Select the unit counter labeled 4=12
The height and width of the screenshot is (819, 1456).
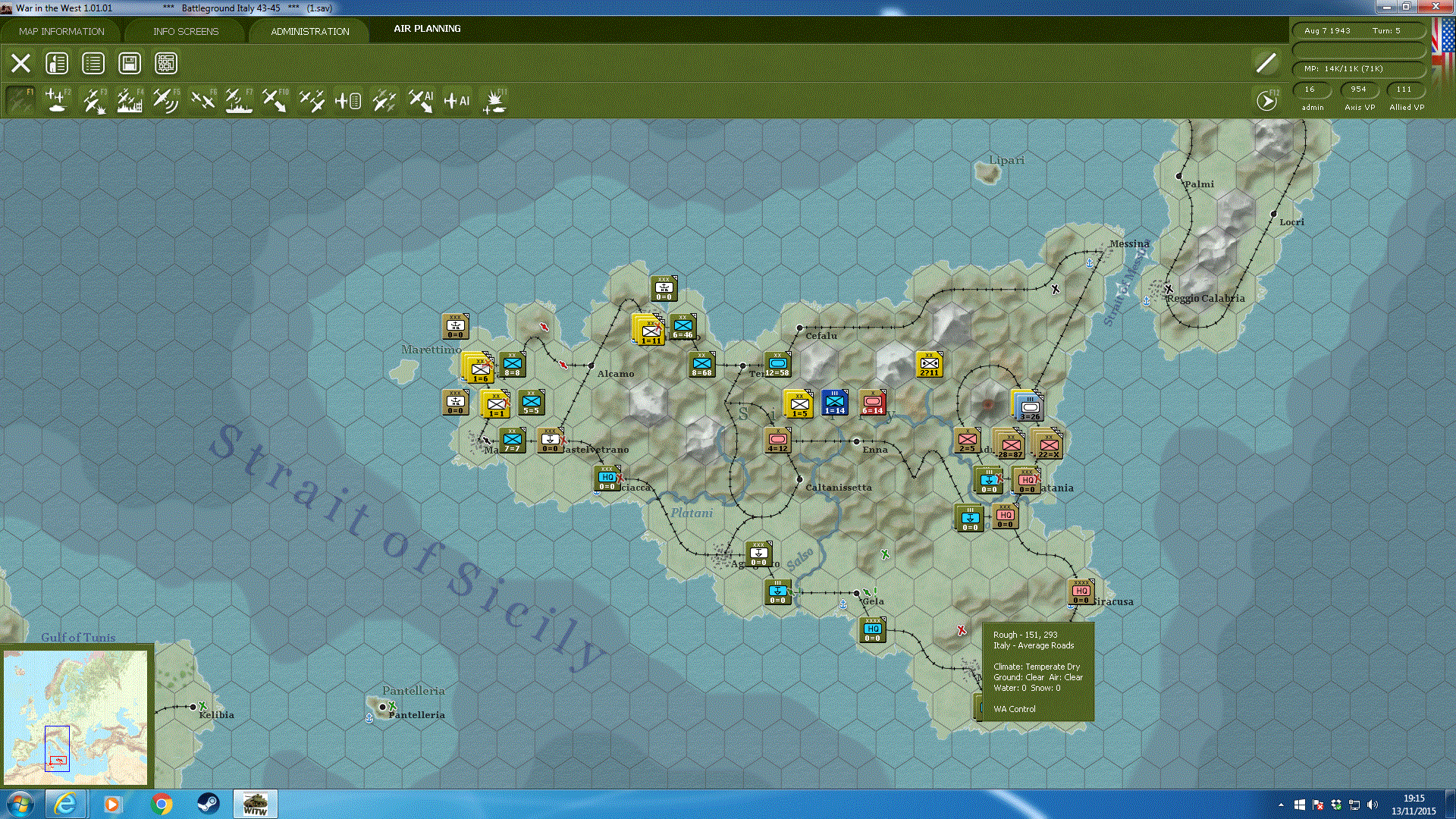[x=777, y=441]
